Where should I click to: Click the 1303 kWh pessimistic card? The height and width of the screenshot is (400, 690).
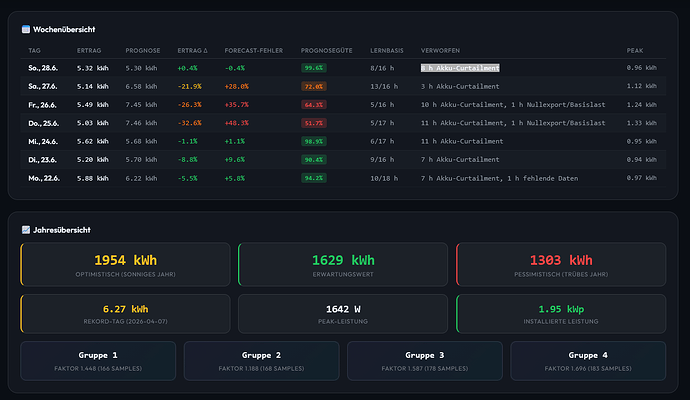(561, 264)
